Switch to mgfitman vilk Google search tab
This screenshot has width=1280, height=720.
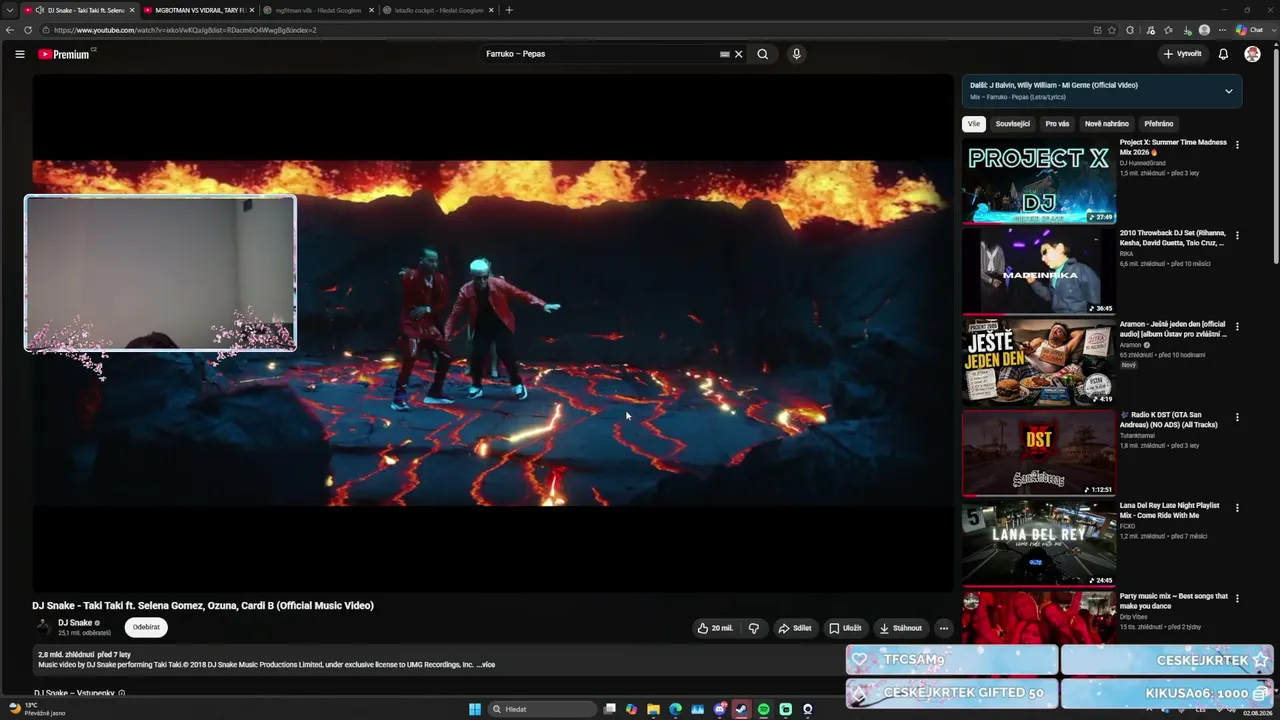click(318, 10)
